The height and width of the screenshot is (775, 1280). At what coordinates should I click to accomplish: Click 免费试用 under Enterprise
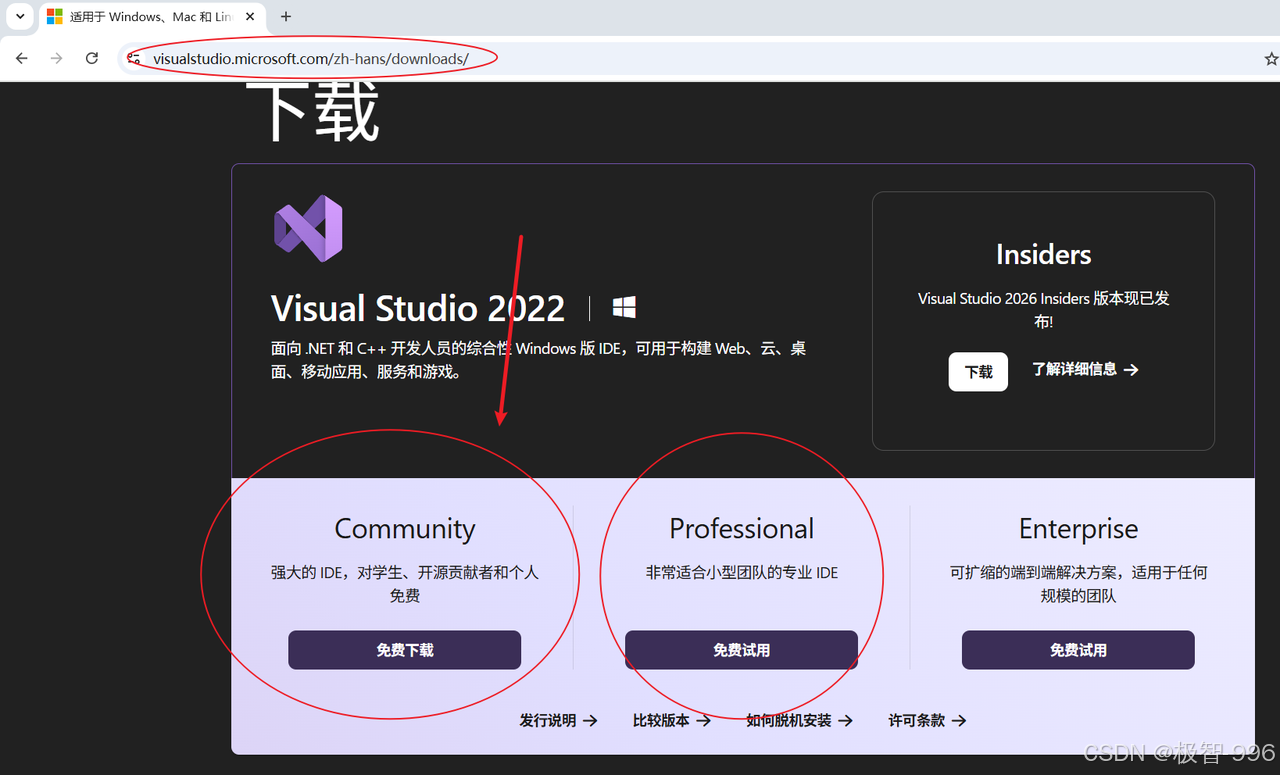click(x=1078, y=650)
